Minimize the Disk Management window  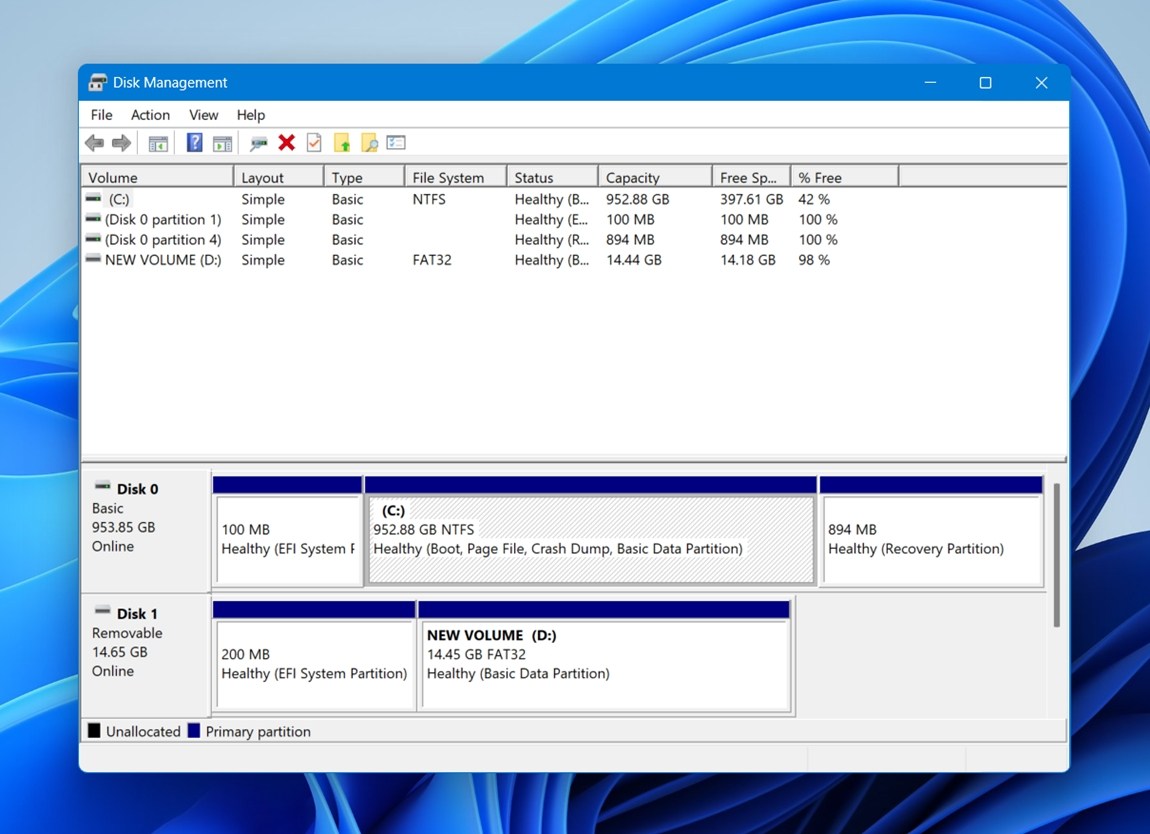930,82
